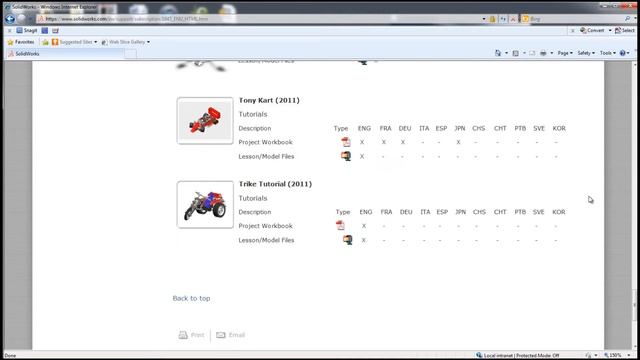The image size is (640, 360).
Task: Open the Tools menu
Action: tap(607, 53)
